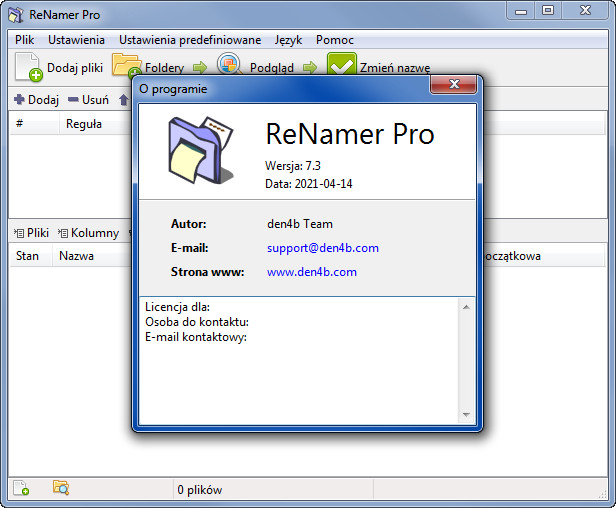The image size is (616, 508).
Task: Click Wersja: 7.3 text
Action: coord(293,166)
